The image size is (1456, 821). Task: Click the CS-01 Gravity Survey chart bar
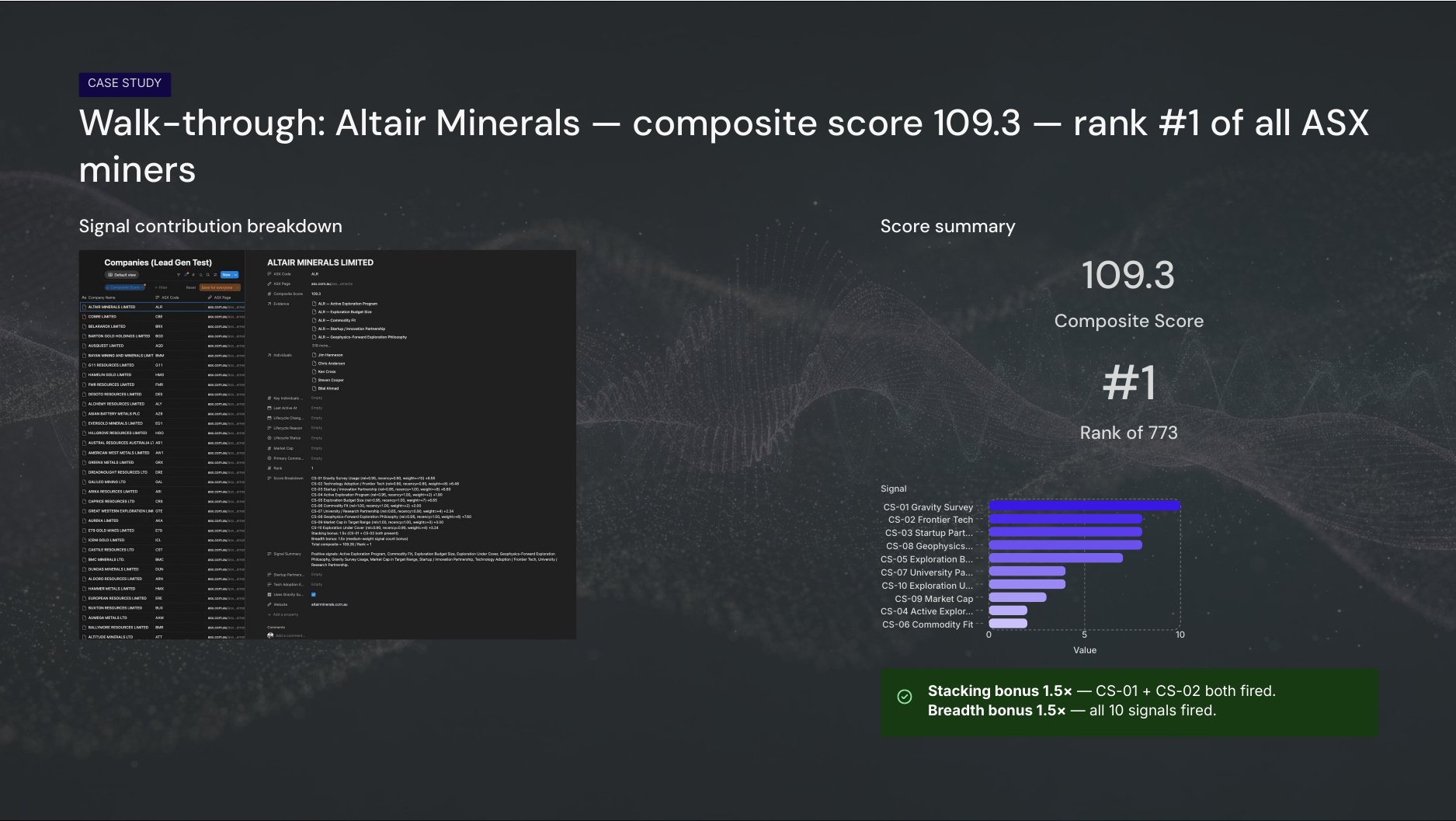click(1084, 506)
